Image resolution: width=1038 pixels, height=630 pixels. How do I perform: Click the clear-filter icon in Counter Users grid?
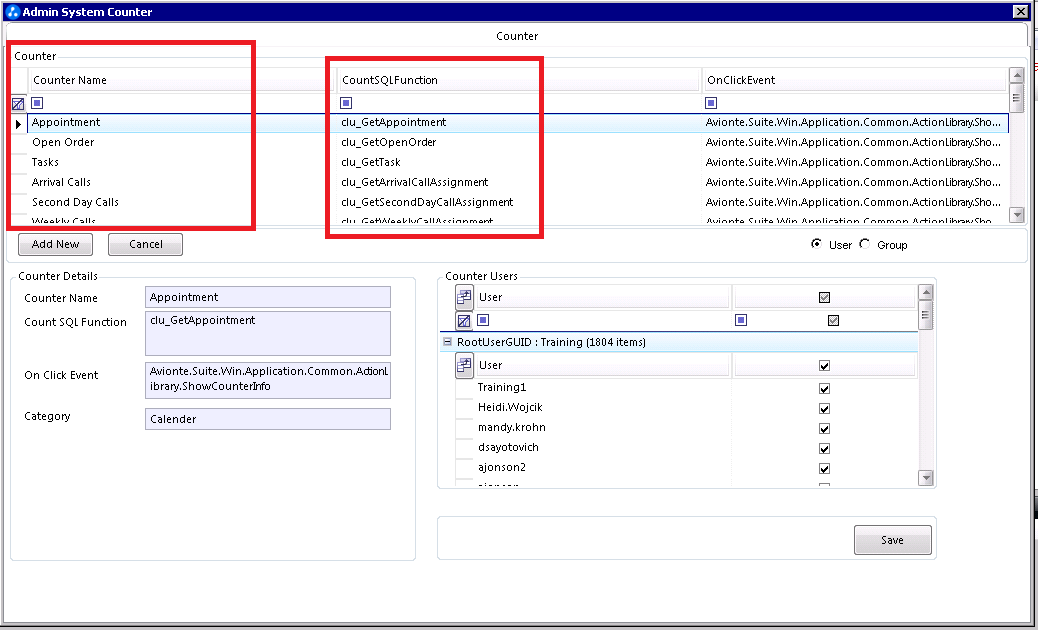point(462,320)
